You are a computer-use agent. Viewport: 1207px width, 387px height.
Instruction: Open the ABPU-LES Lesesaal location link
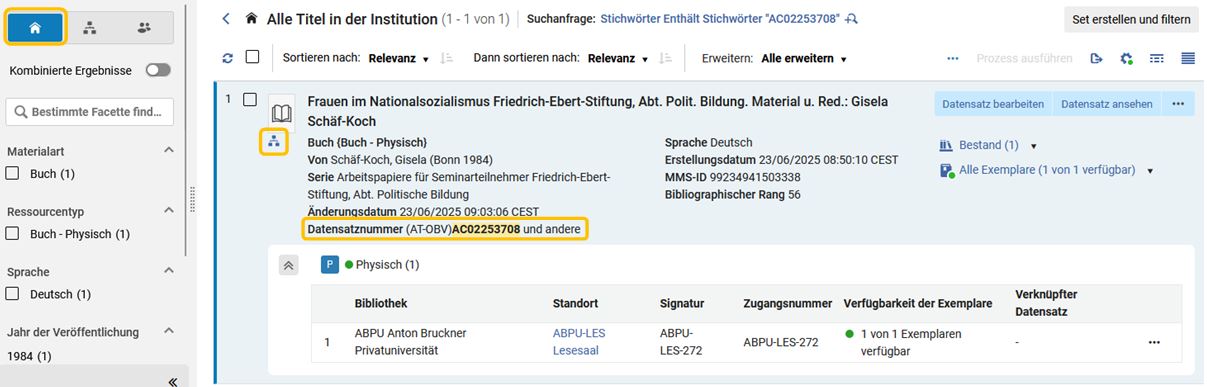pos(579,341)
